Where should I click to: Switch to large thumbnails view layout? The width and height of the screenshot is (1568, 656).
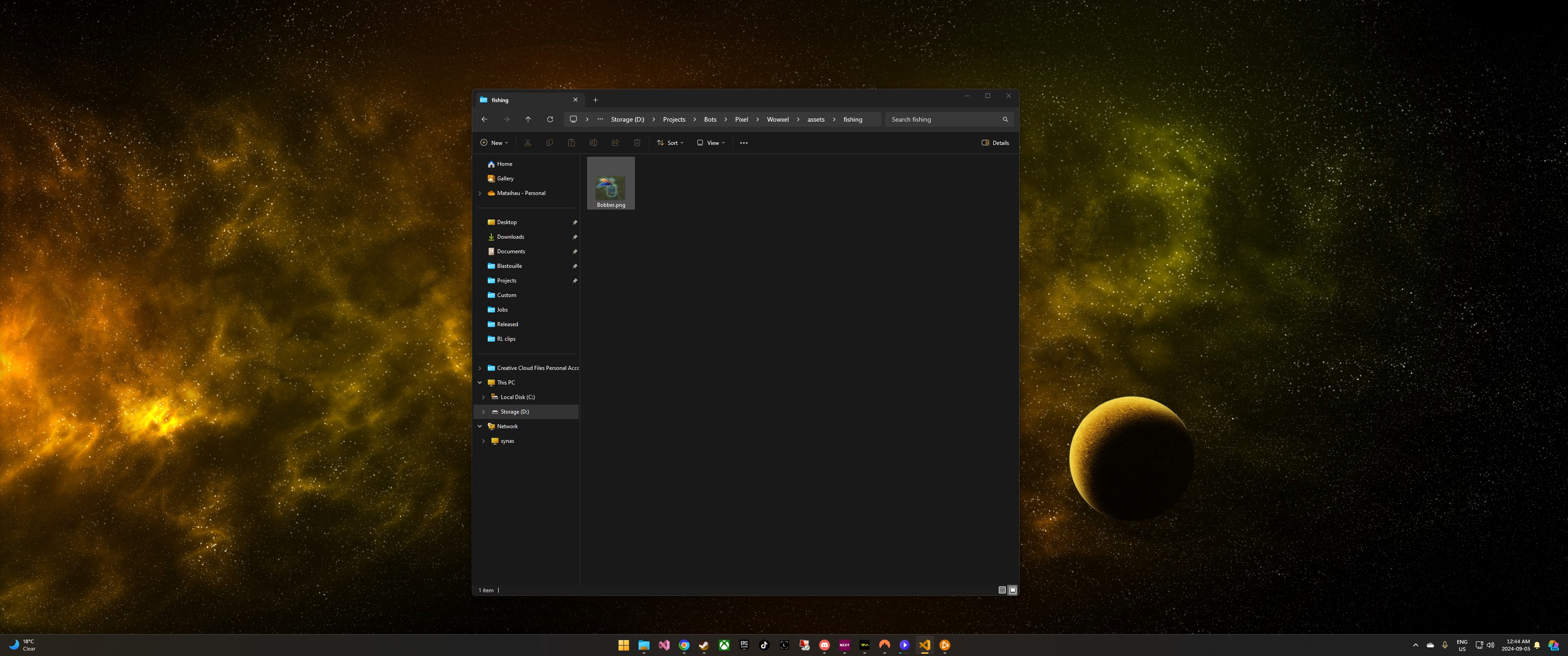pos(1012,589)
